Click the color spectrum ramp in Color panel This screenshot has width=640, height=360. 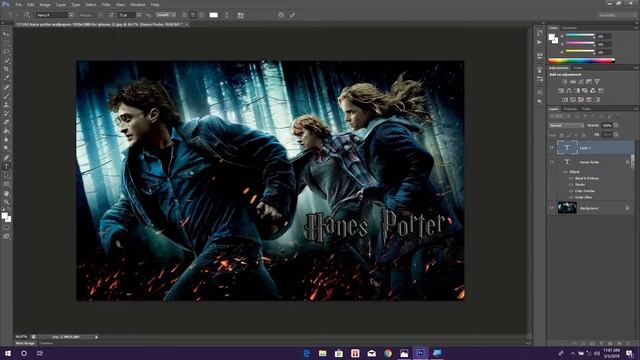pyautogui.click(x=581, y=61)
